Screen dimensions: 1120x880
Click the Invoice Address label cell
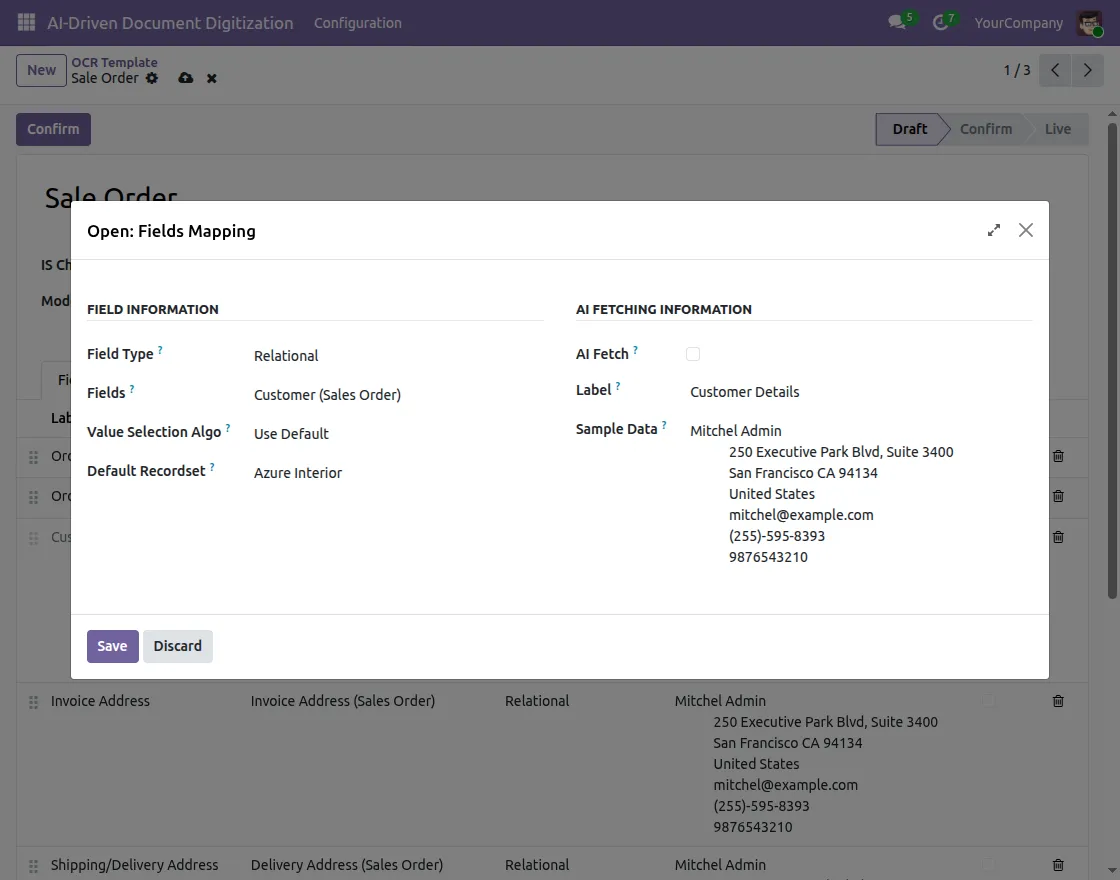[100, 701]
